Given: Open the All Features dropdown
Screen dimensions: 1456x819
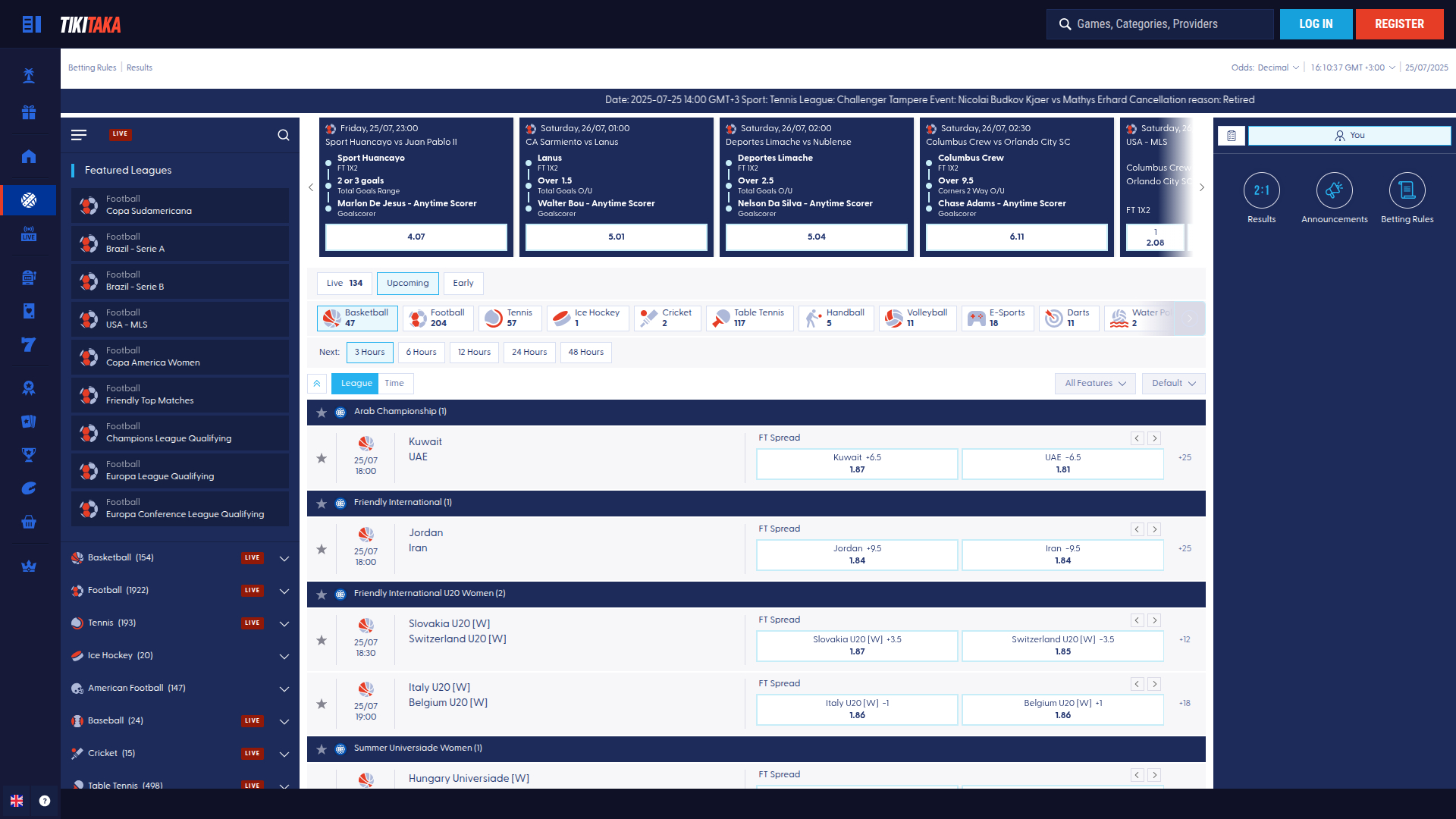Looking at the screenshot, I should [1095, 384].
